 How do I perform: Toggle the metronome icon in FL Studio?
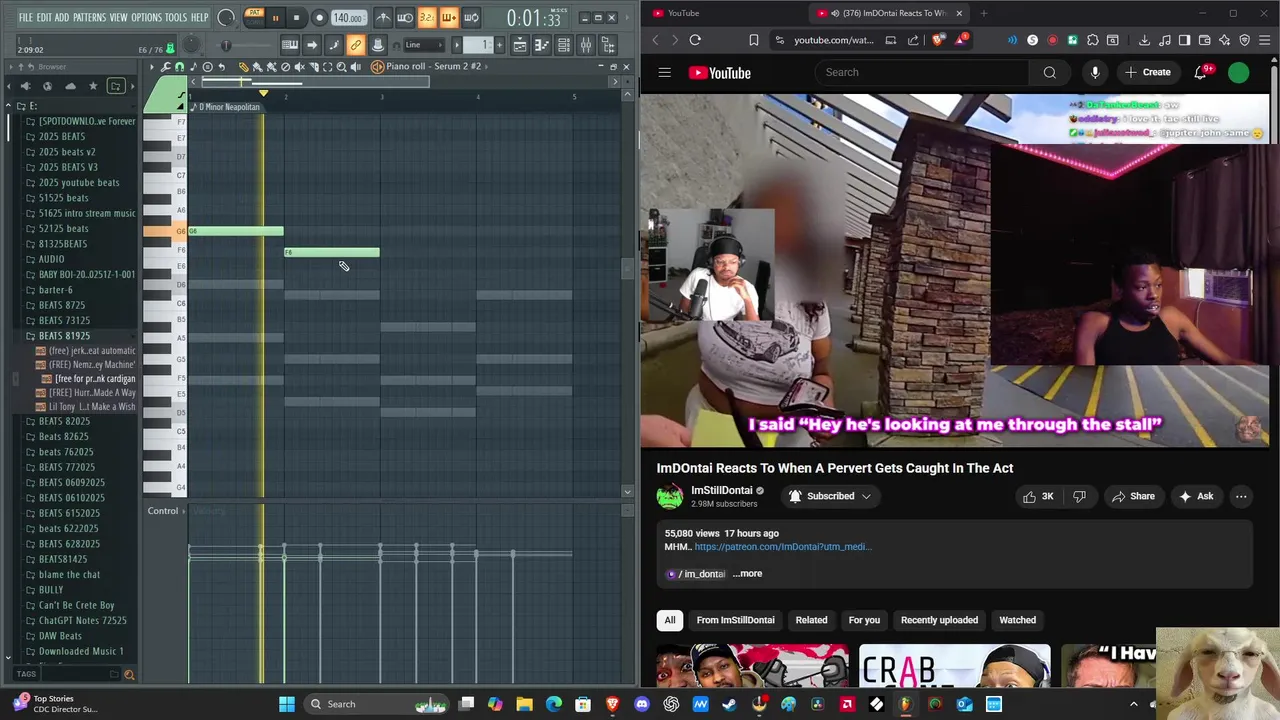[383, 17]
